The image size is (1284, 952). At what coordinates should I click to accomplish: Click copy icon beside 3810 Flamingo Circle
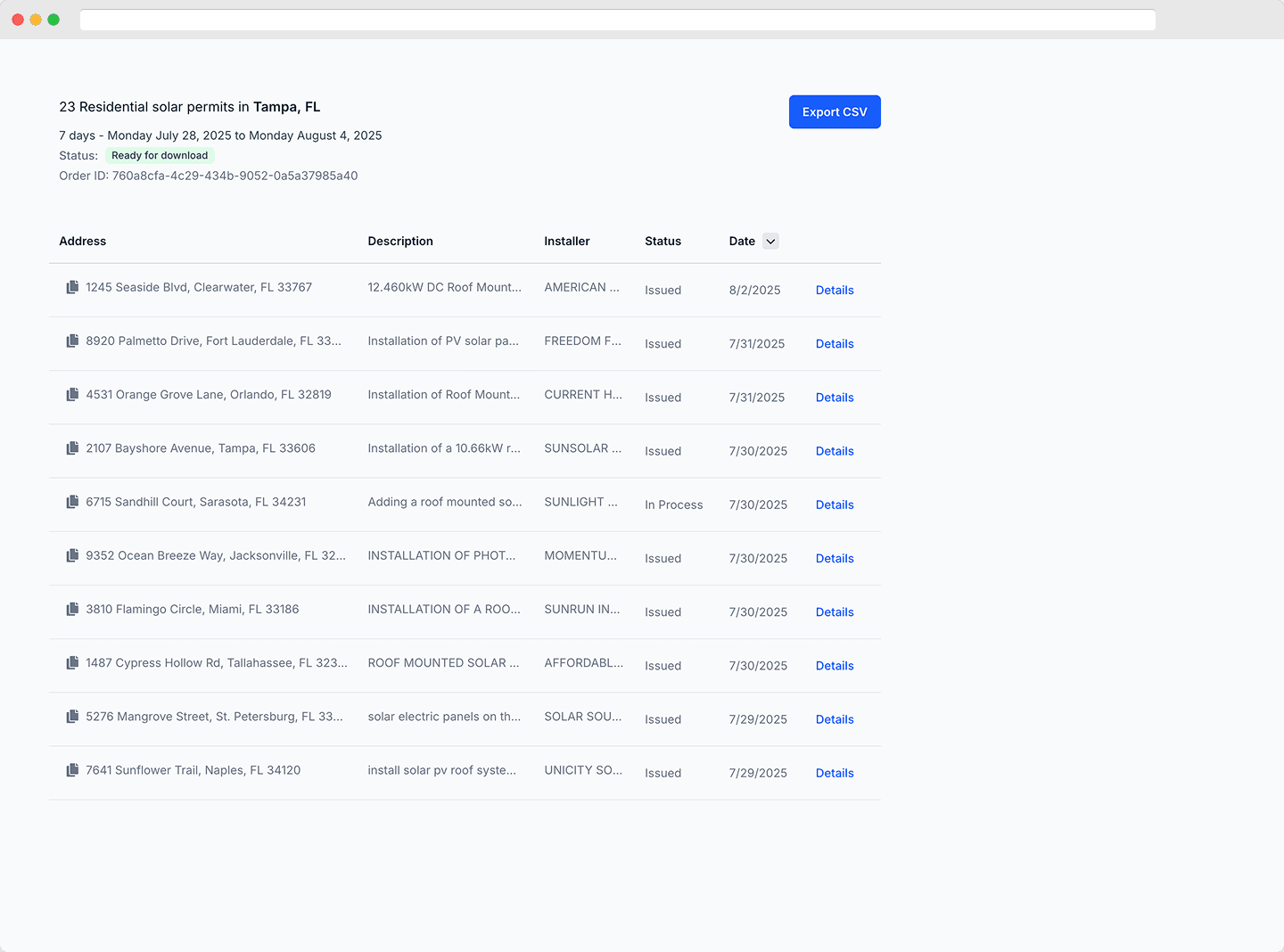(x=72, y=610)
